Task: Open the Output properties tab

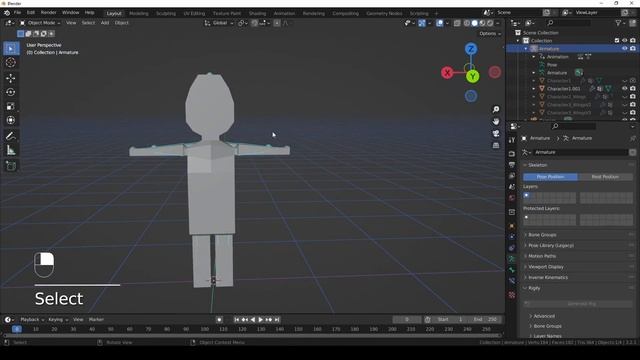Action: [512, 164]
